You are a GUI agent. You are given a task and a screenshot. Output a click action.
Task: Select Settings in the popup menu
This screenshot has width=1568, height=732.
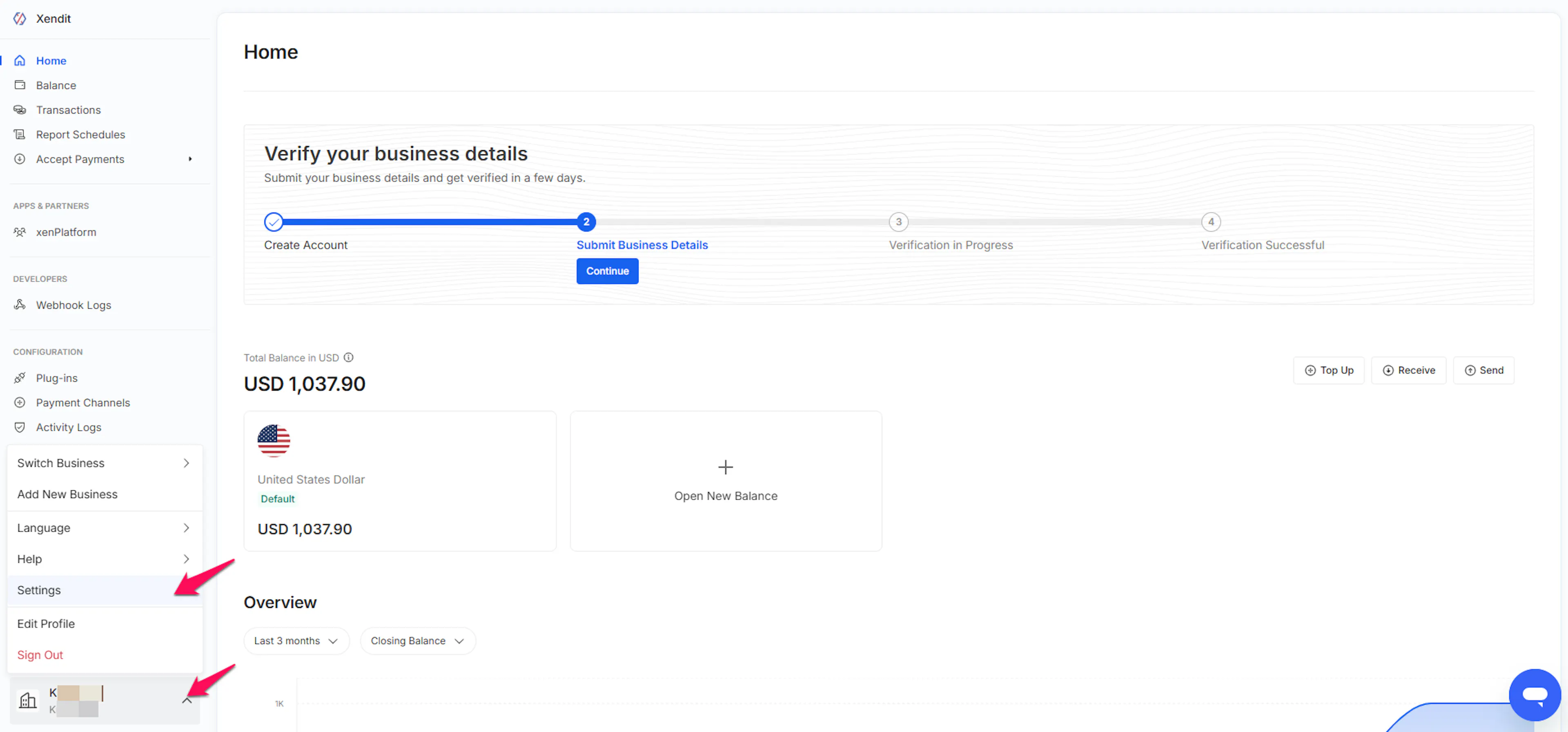pos(39,590)
